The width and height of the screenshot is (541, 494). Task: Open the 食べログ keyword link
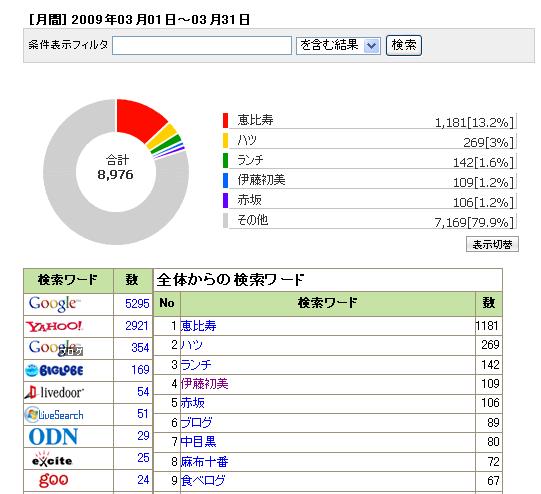pyautogui.click(x=203, y=481)
